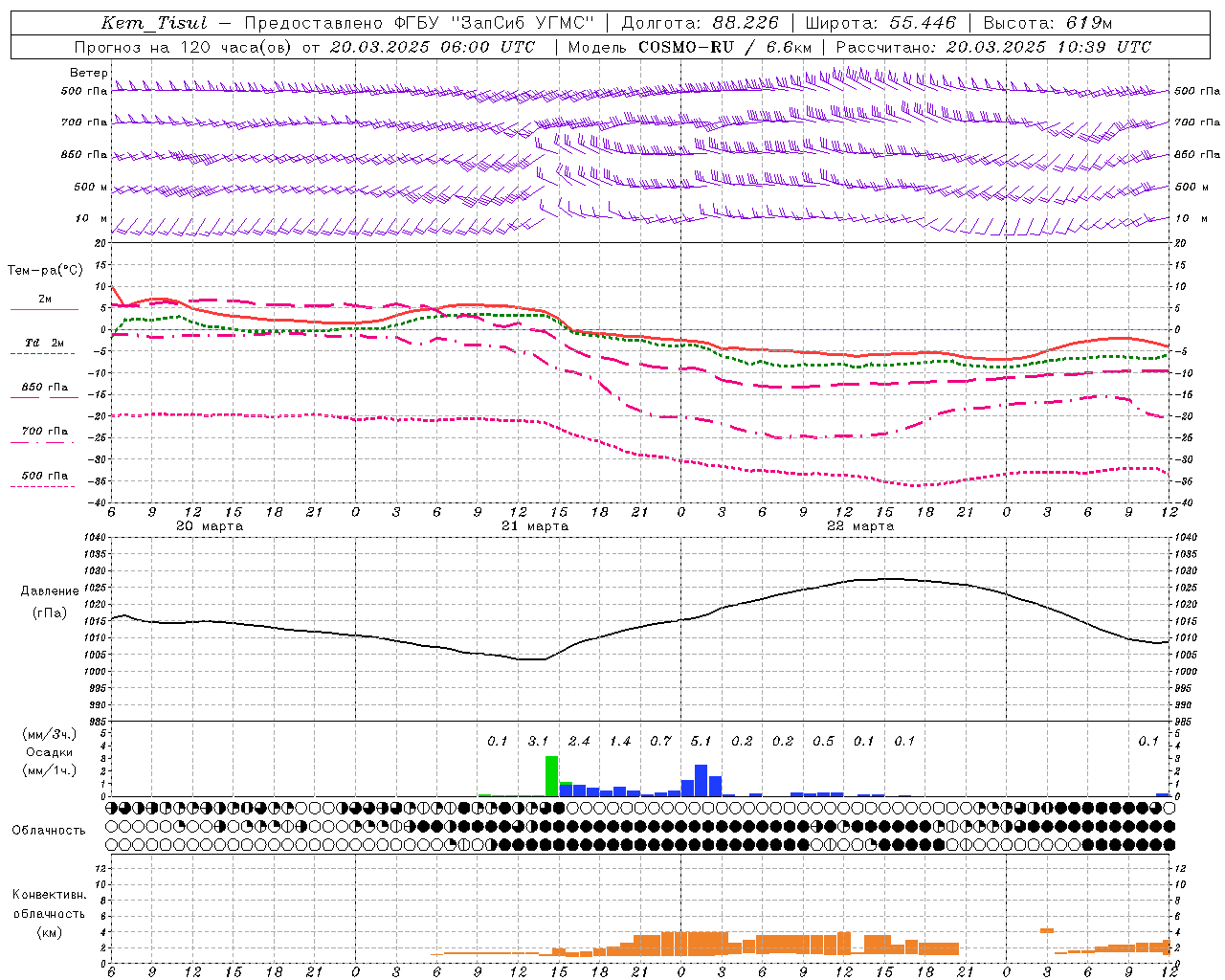This screenshot has height=980, width=1225.
Task: Click the Осадки section label
Action: click(x=50, y=752)
